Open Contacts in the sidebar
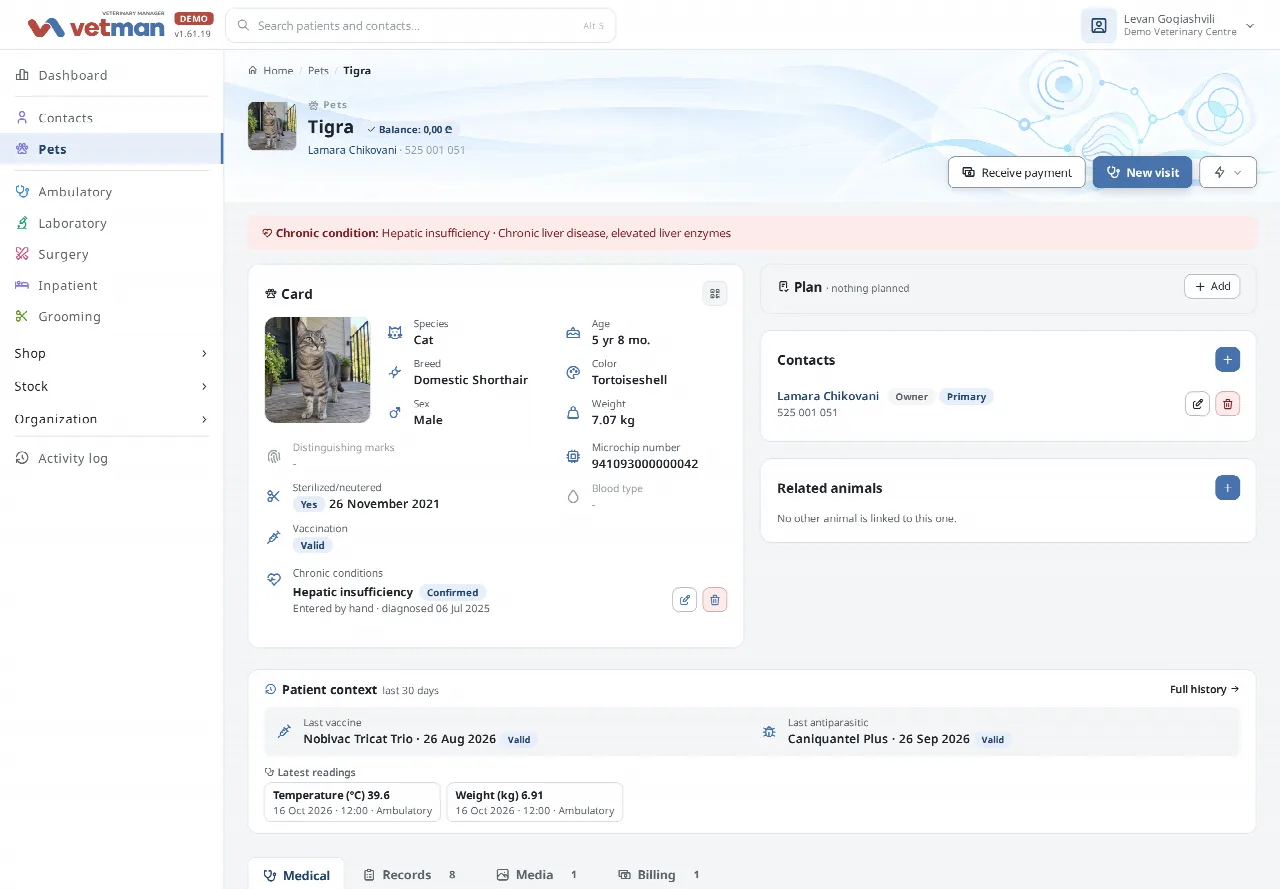Screen dimensions: 1280x889 (111, 118)
